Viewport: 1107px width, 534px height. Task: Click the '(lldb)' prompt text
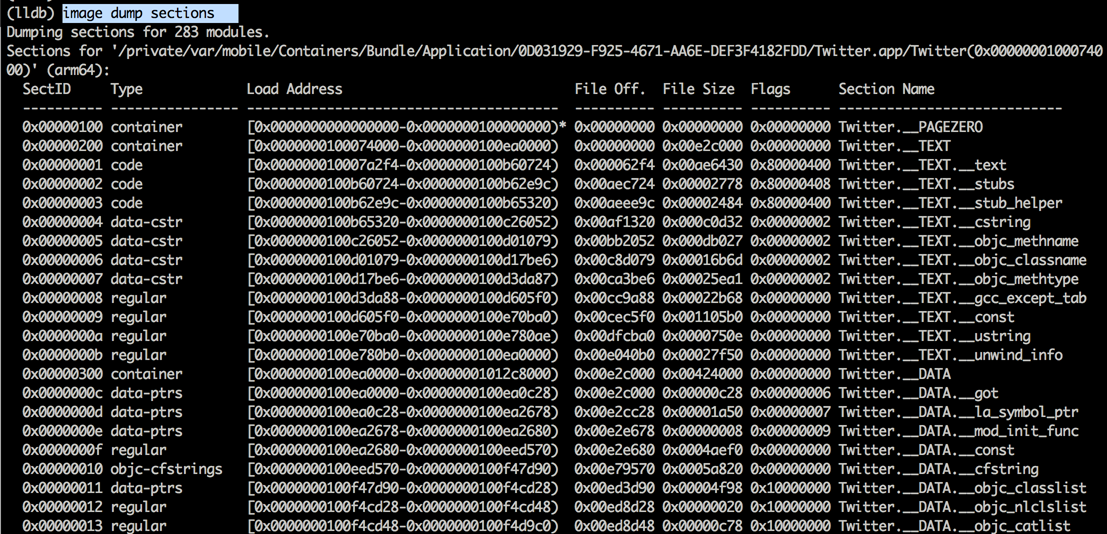tap(30, 13)
